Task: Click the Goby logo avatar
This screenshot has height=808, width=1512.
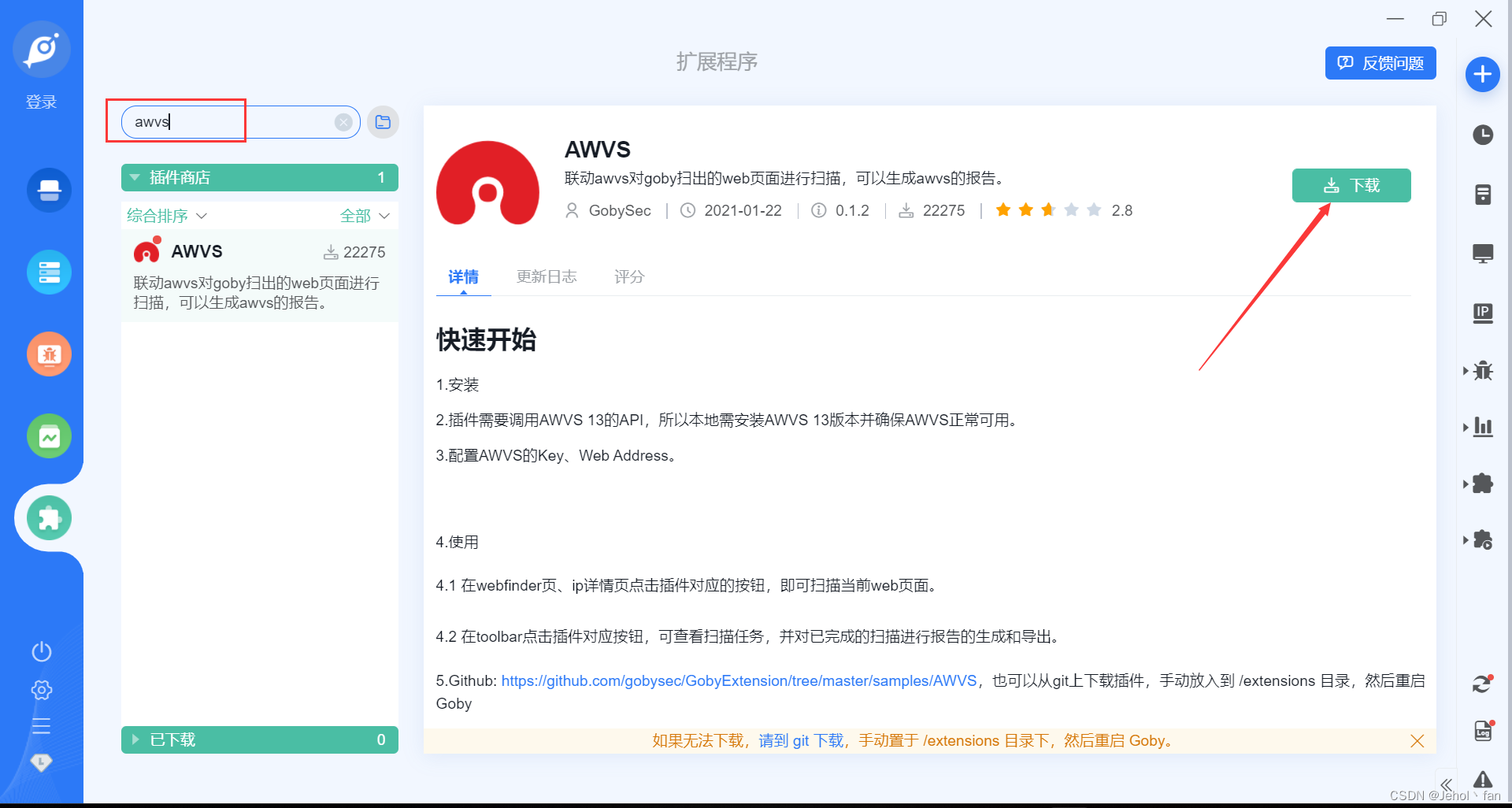Action: tap(42, 50)
